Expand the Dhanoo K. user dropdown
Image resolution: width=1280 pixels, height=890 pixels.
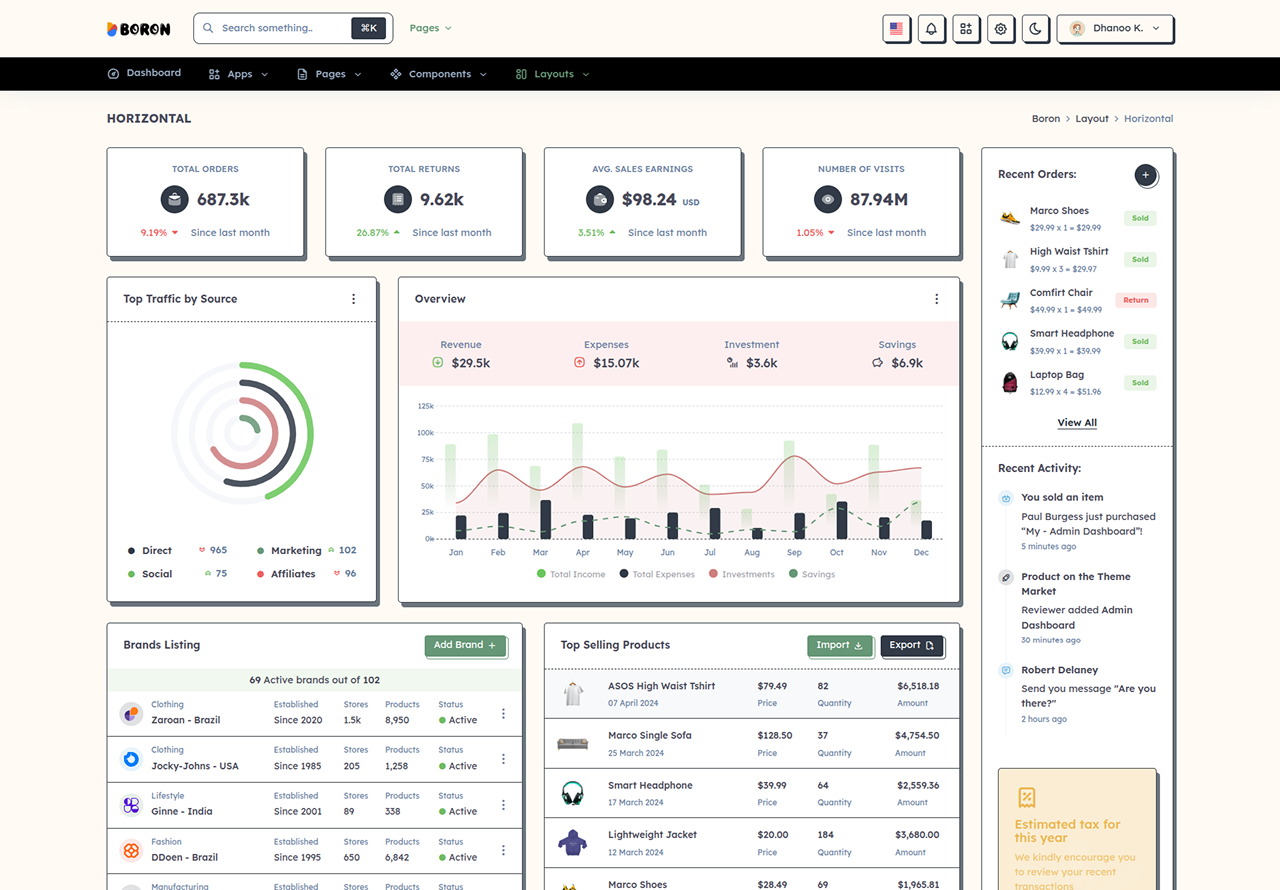pyautogui.click(x=1115, y=29)
